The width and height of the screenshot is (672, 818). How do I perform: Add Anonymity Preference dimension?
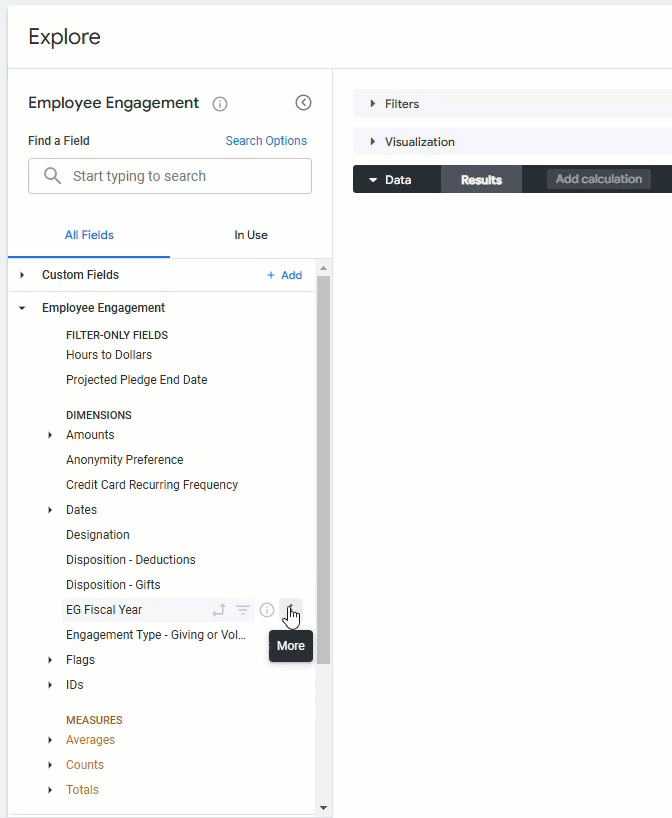click(125, 460)
